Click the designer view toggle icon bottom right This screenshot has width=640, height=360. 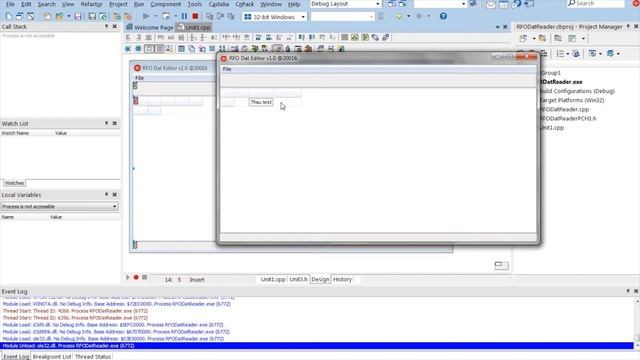501,265
